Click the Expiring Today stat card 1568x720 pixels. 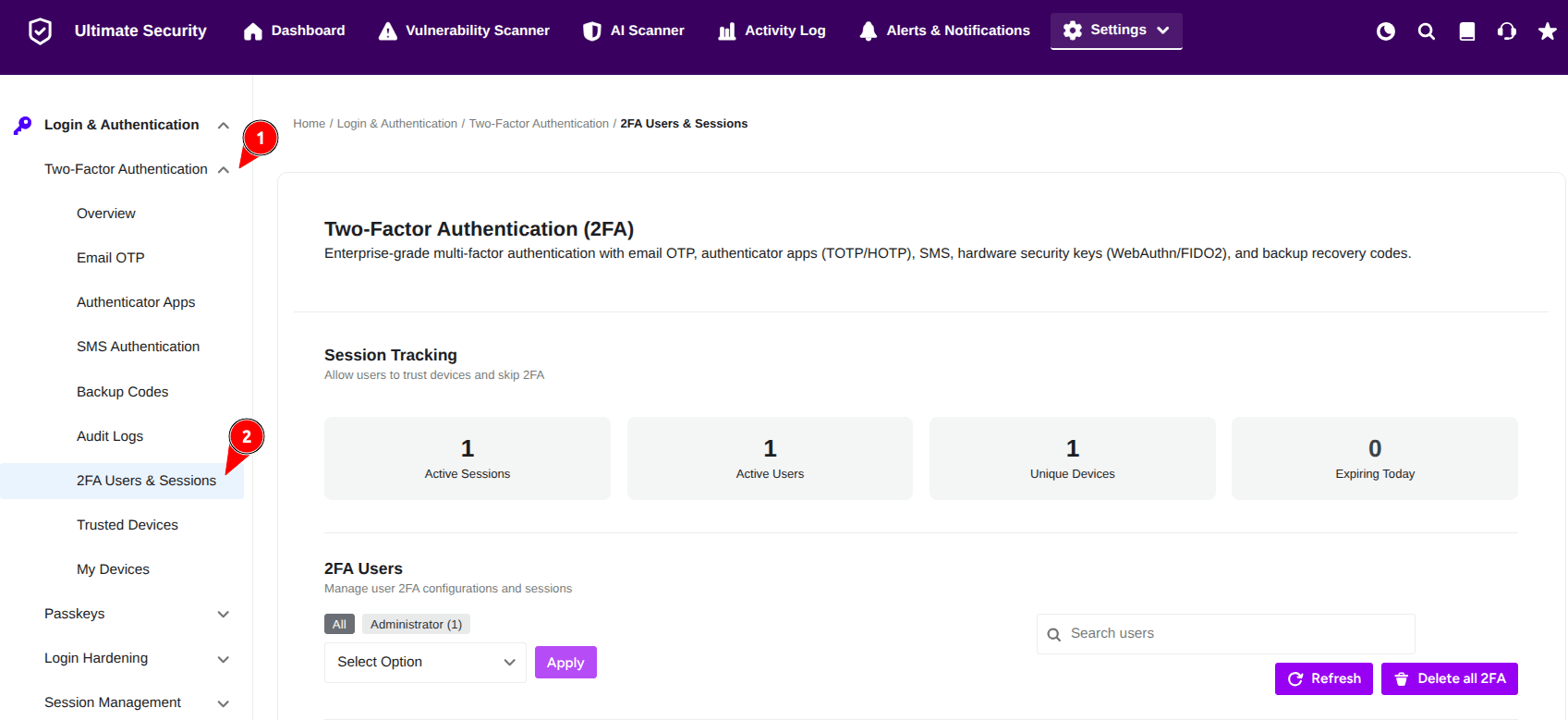[1375, 458]
